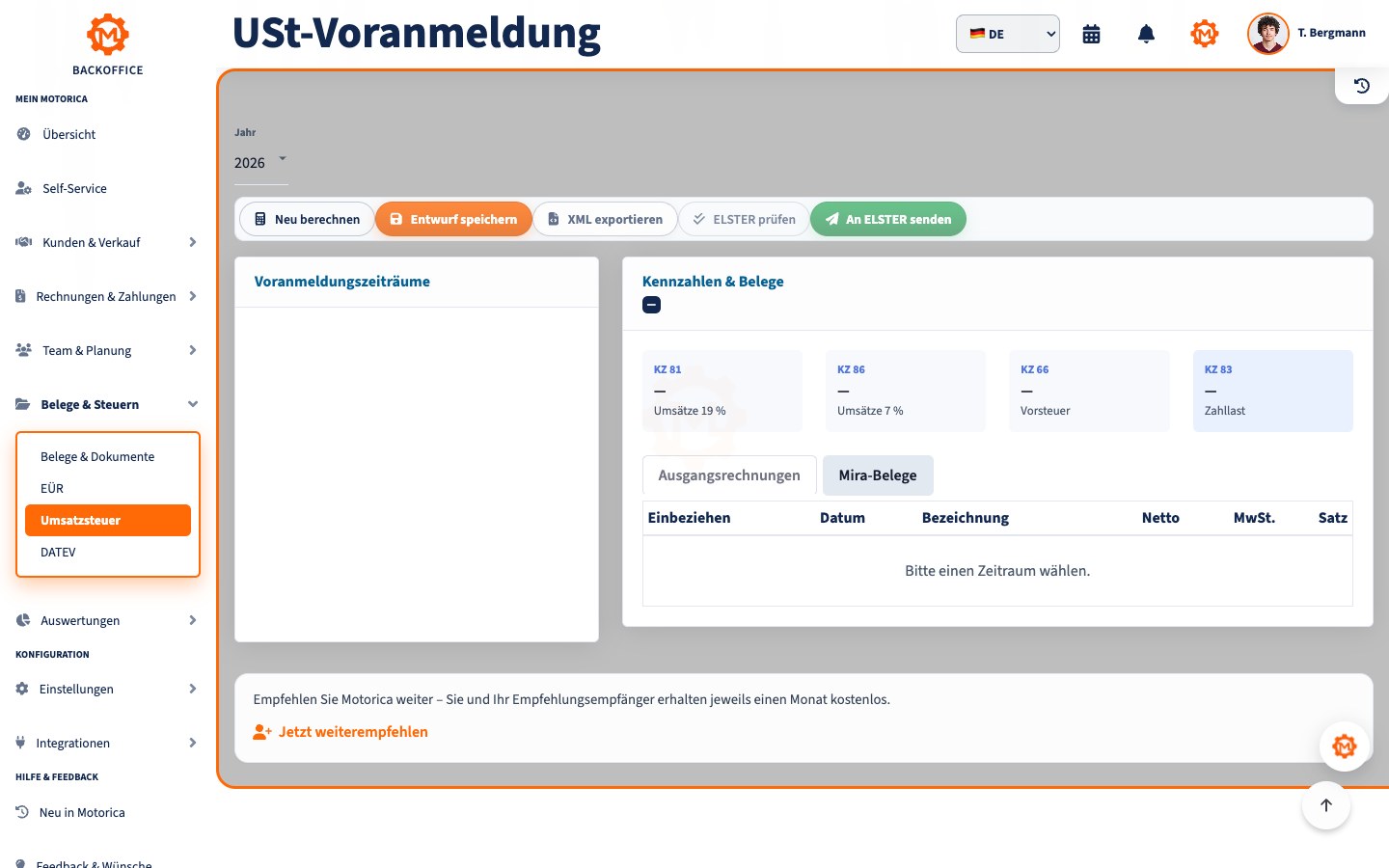Viewport: 1389px width, 868px height.
Task: Open EÜR submenu item
Action: (108, 488)
